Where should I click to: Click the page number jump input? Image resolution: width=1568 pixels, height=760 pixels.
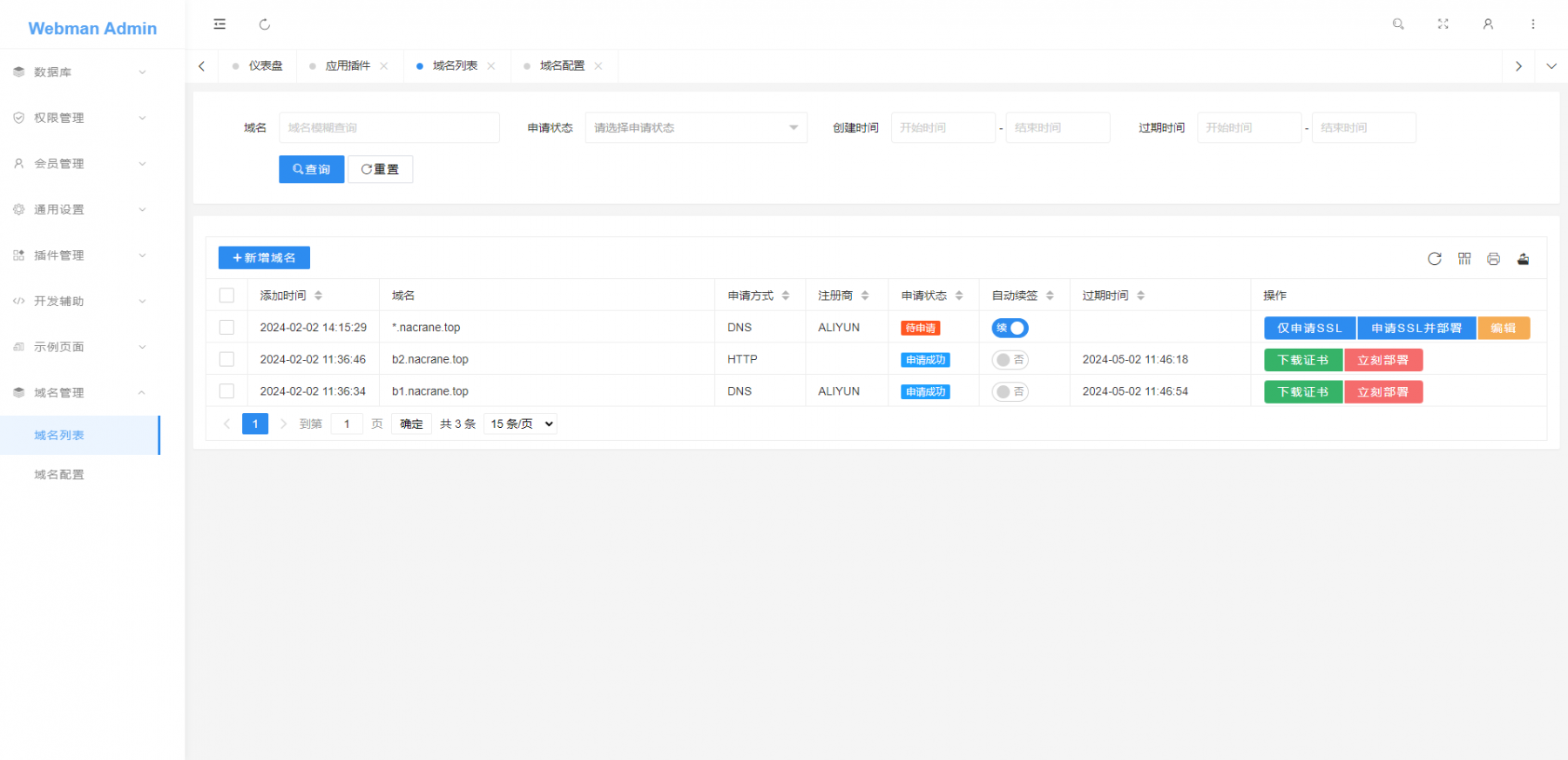[x=347, y=424]
